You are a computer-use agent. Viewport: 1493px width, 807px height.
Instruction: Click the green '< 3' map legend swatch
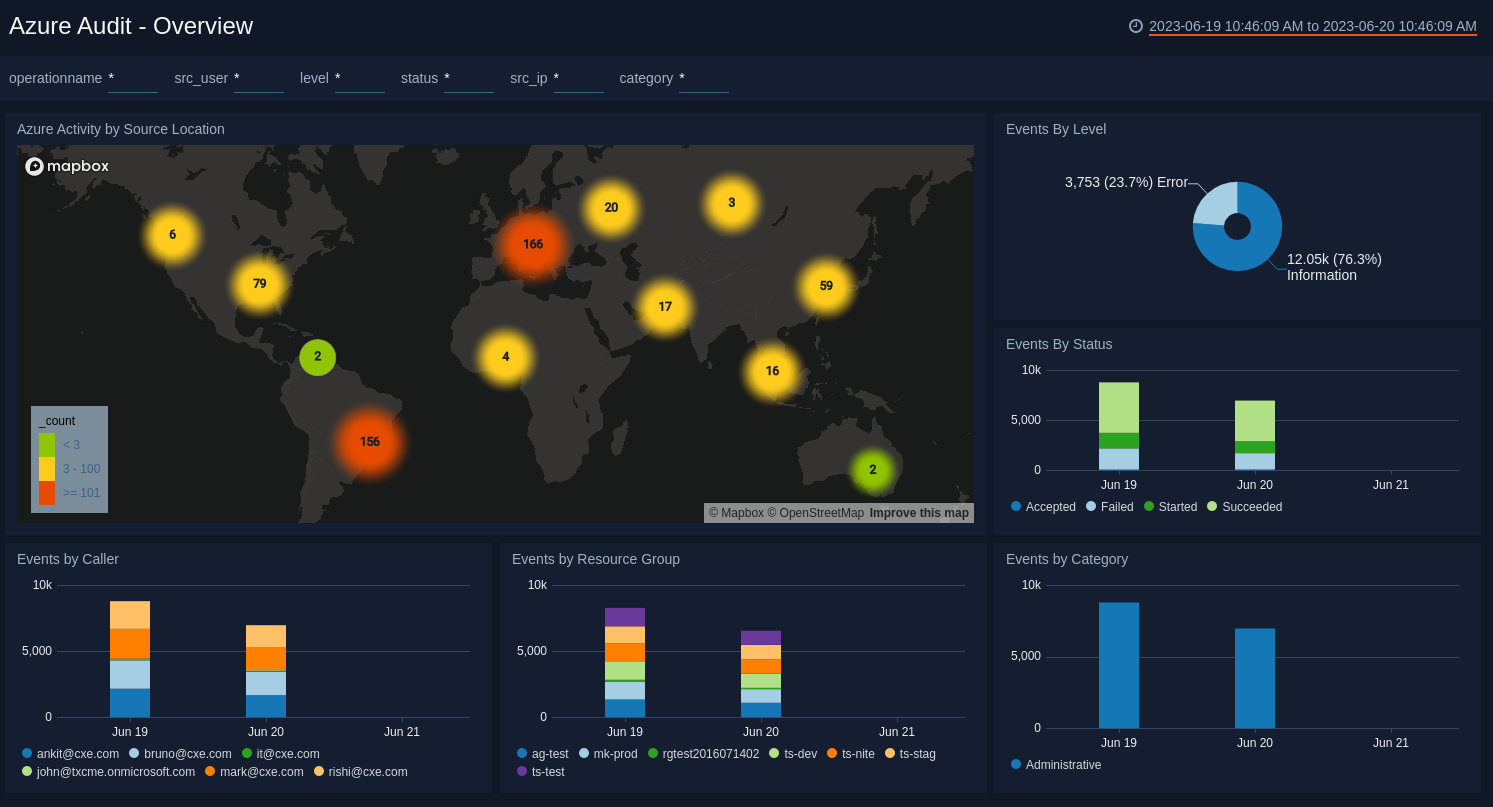tap(47, 445)
